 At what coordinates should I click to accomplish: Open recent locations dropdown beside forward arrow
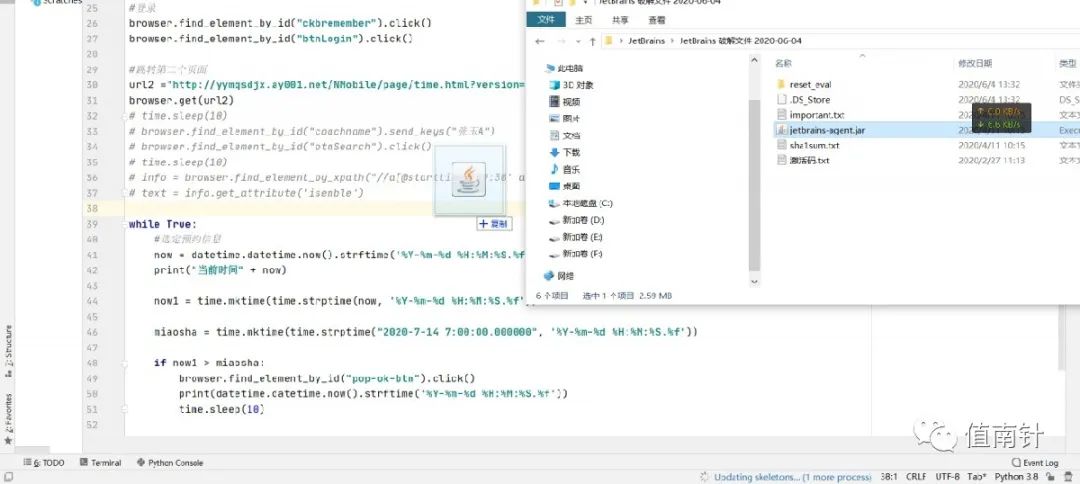coord(578,41)
